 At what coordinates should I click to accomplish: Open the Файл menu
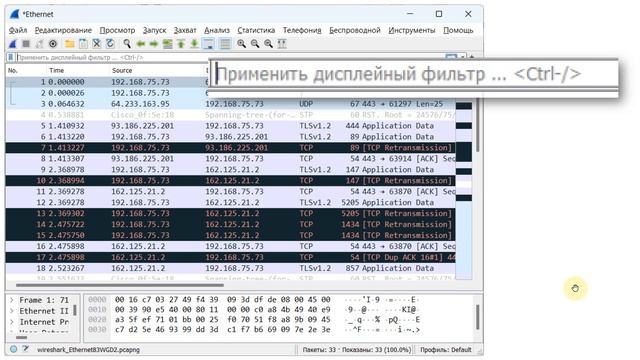coord(18,30)
